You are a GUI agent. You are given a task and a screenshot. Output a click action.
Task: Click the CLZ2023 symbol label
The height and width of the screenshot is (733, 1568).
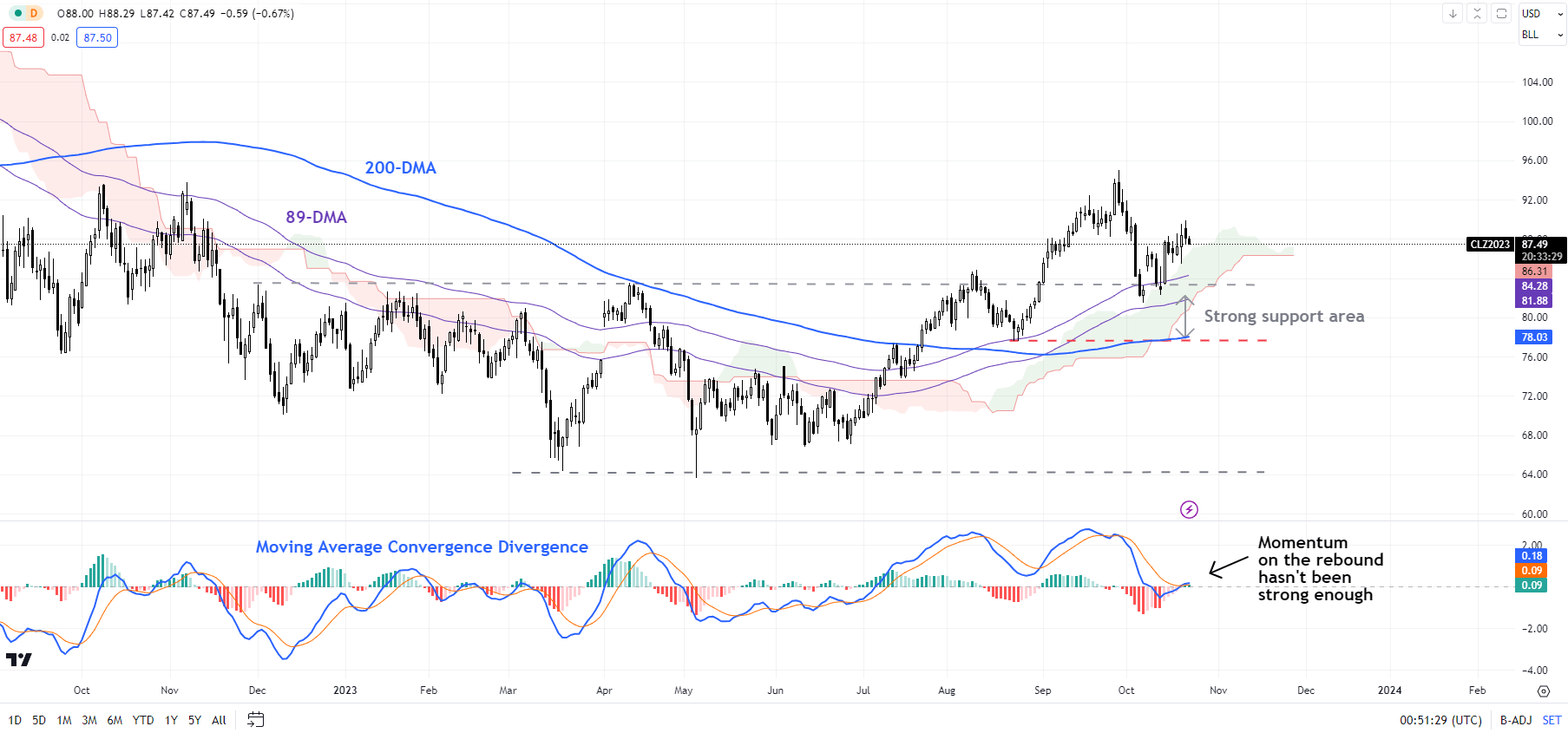tap(1490, 245)
